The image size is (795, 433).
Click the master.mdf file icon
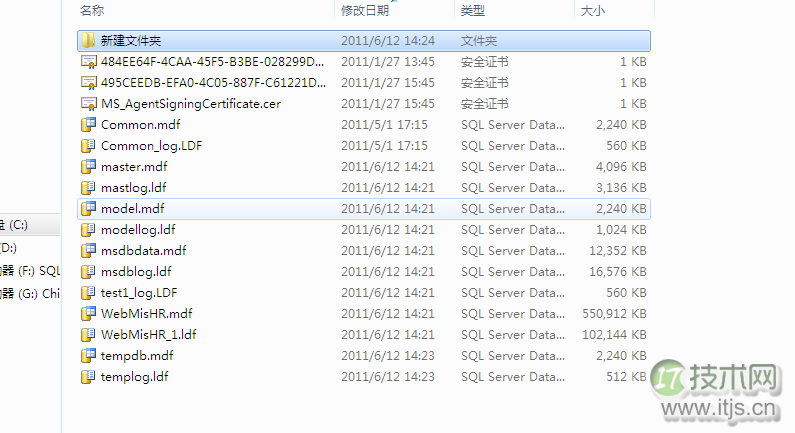88,167
